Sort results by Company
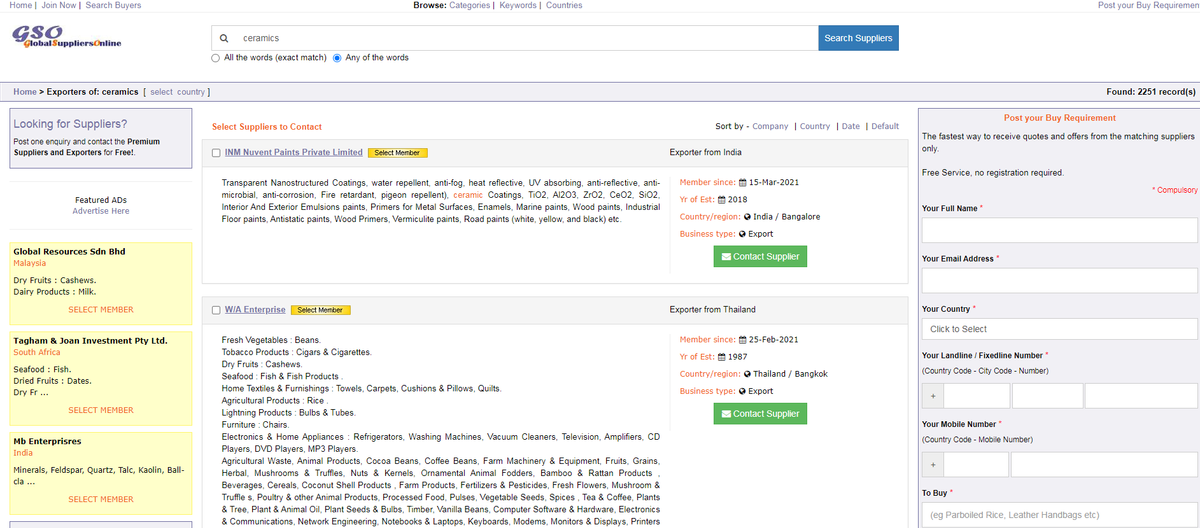Image resolution: width=1200 pixels, height=528 pixels. tap(770, 126)
